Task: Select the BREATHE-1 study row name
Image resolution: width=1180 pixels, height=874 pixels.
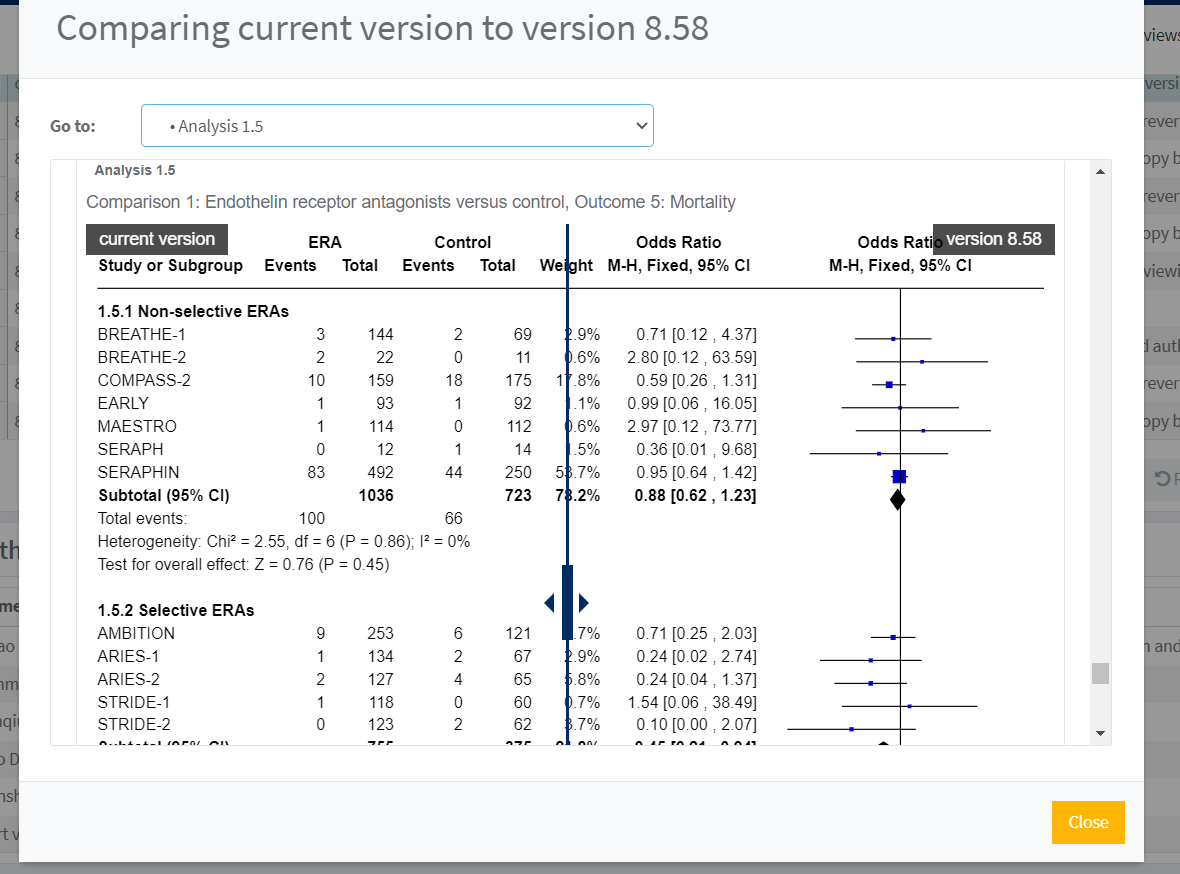Action: pos(141,334)
